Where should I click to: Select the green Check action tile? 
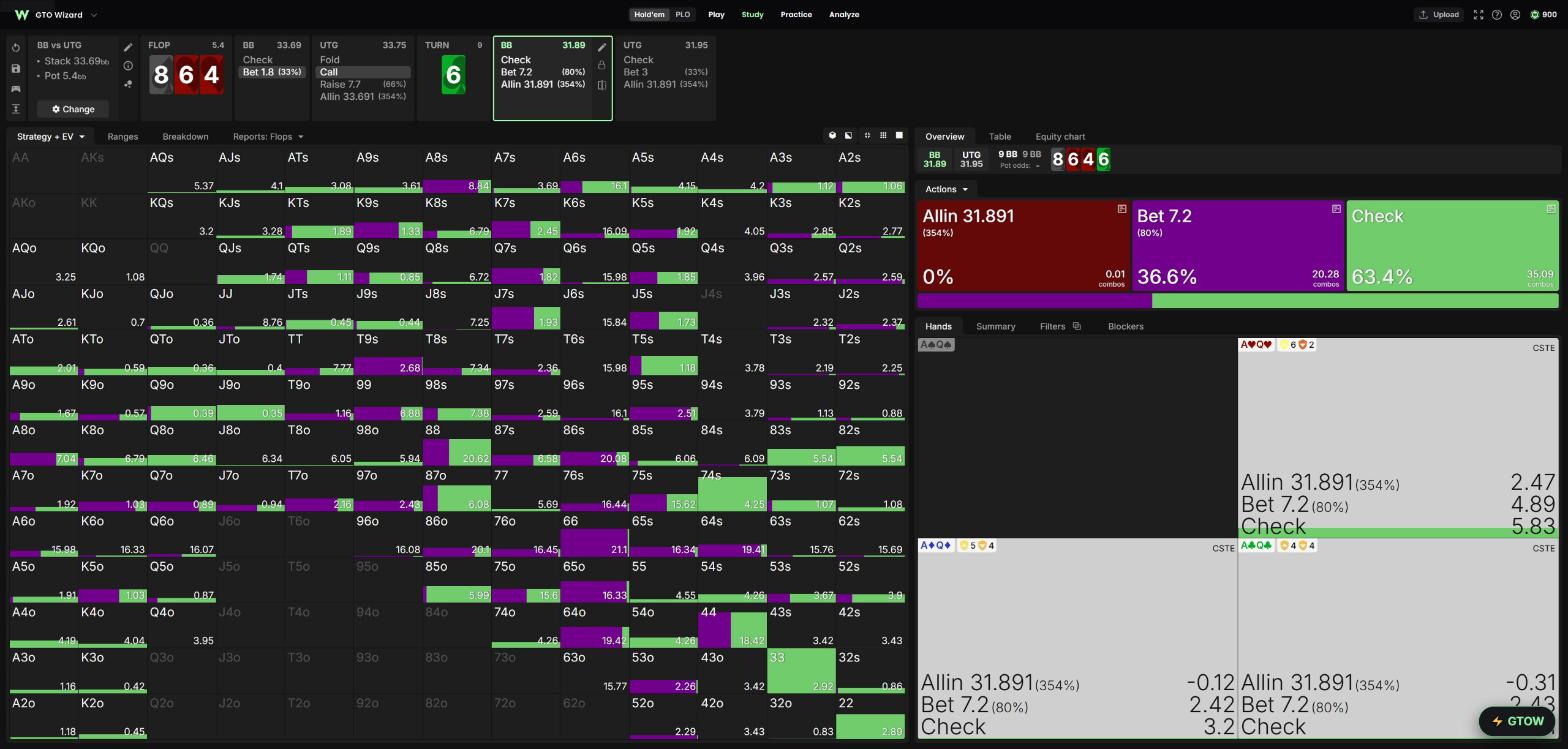coord(1452,246)
